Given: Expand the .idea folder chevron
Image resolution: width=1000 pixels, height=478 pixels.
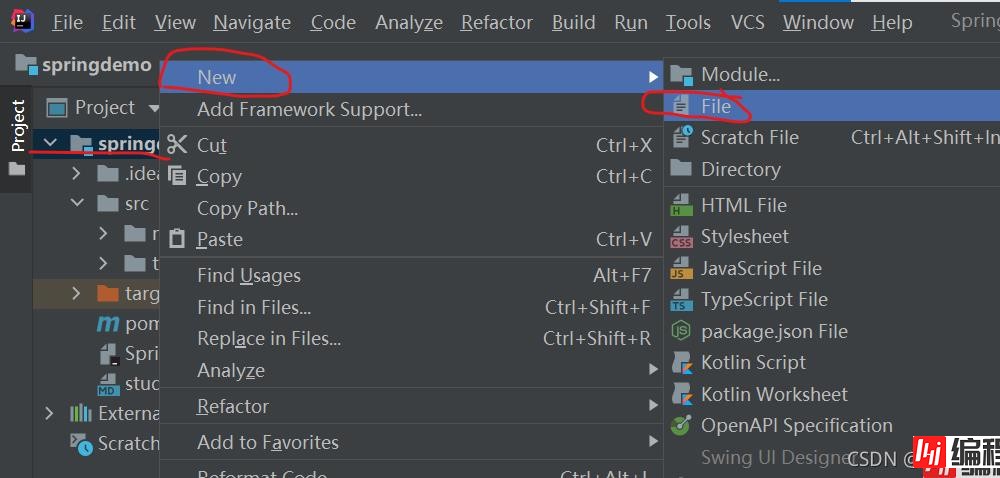Looking at the screenshot, I should [x=77, y=174].
